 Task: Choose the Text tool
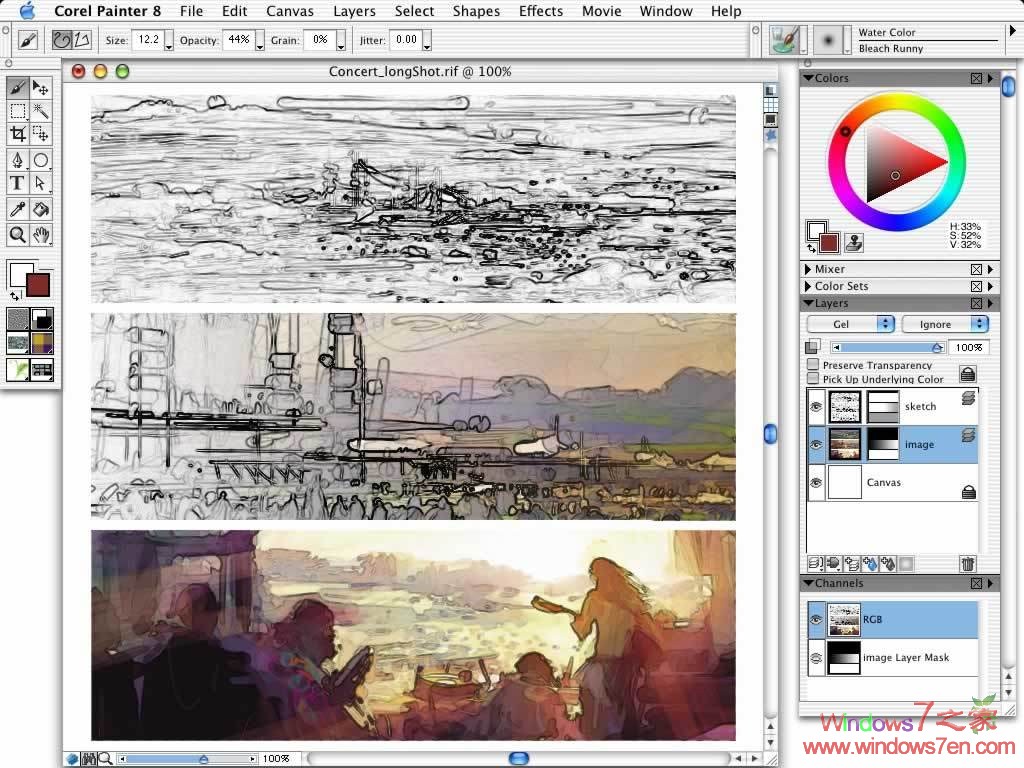tap(17, 183)
